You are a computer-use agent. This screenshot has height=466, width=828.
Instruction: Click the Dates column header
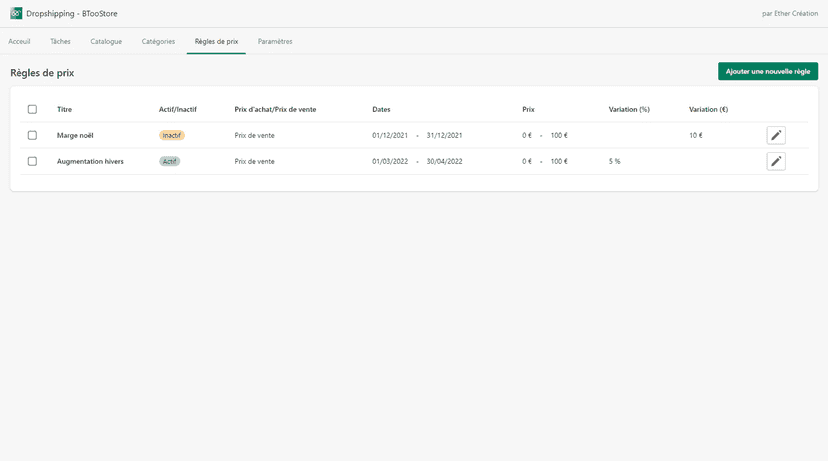click(381, 109)
